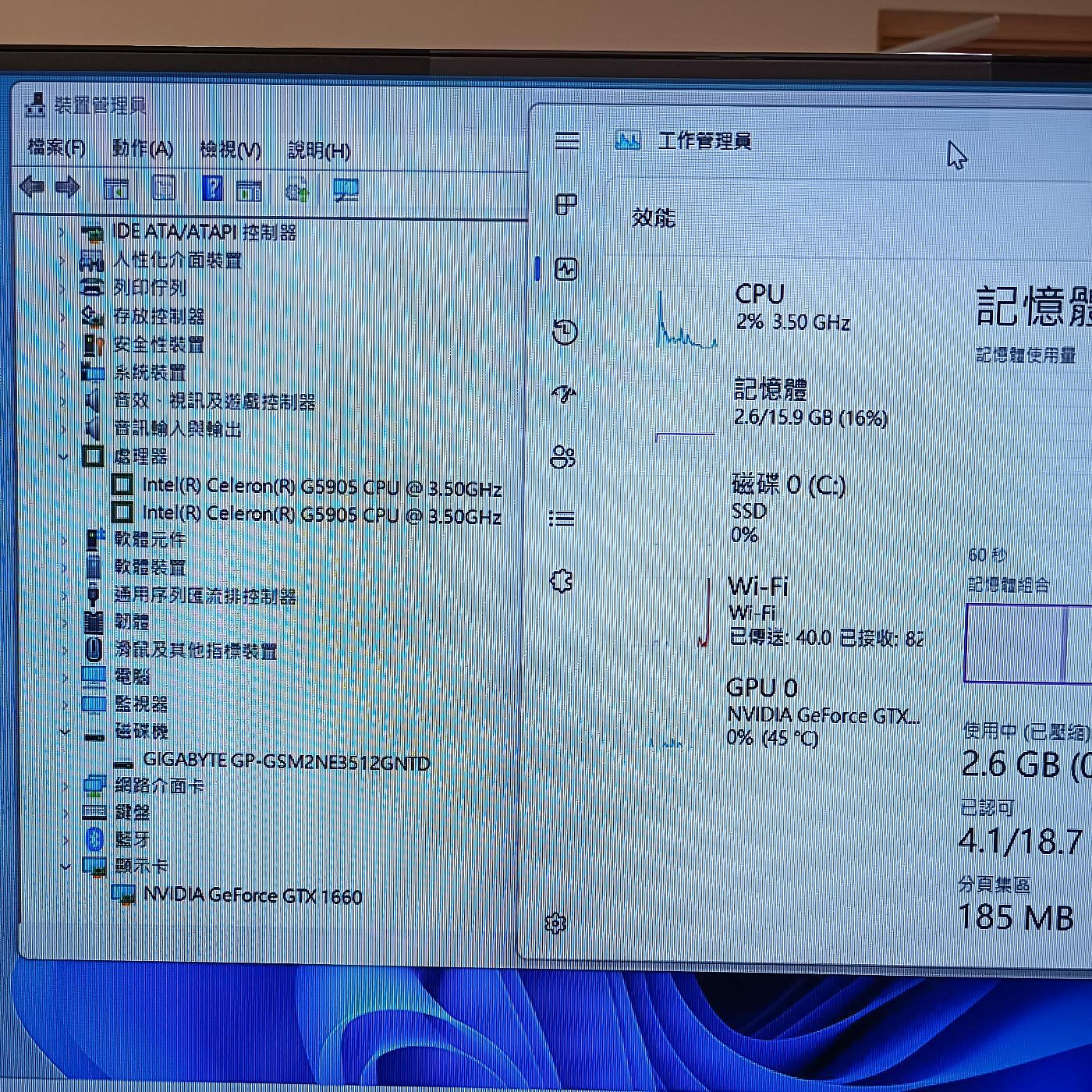
Task: Click the 裝置管理員 title bar icon
Action: click(x=35, y=105)
